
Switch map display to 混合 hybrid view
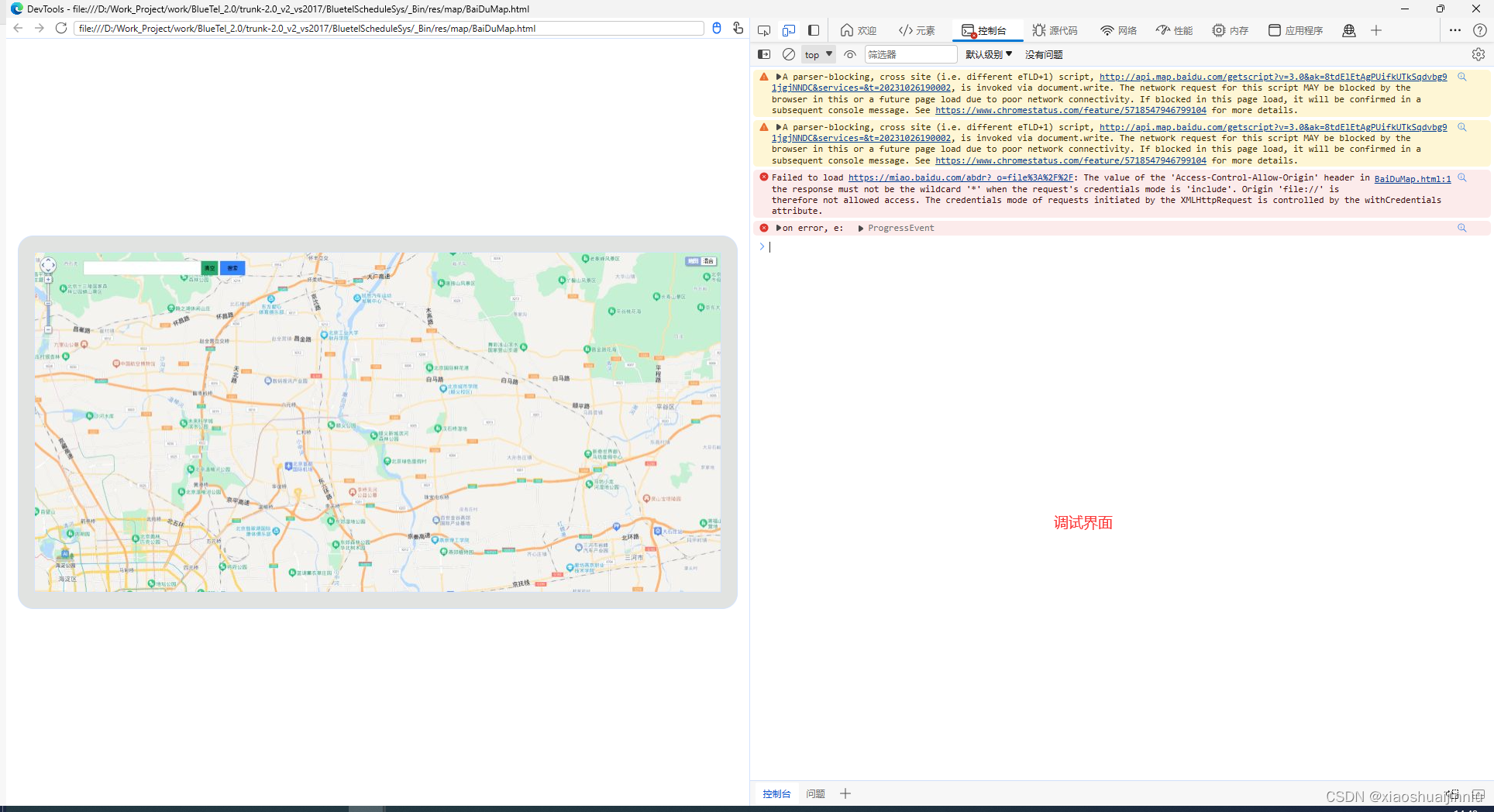click(x=707, y=261)
